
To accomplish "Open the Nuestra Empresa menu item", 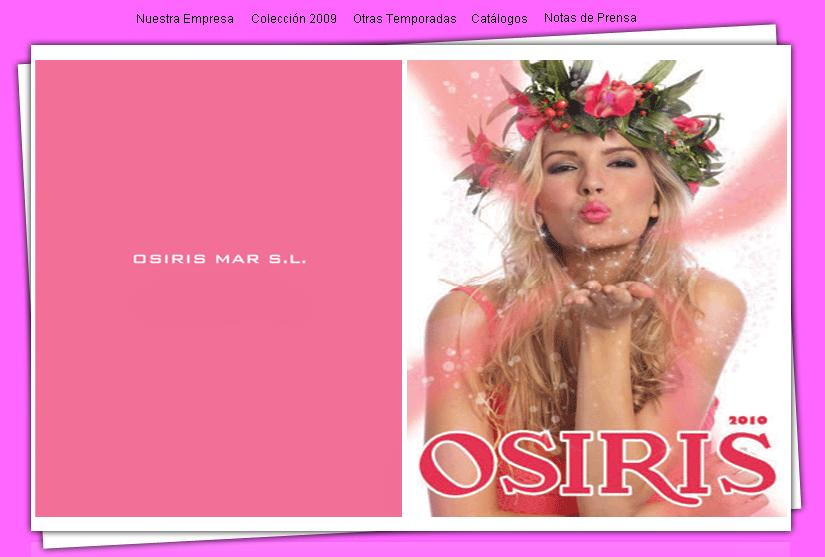I will pyautogui.click(x=185, y=19).
